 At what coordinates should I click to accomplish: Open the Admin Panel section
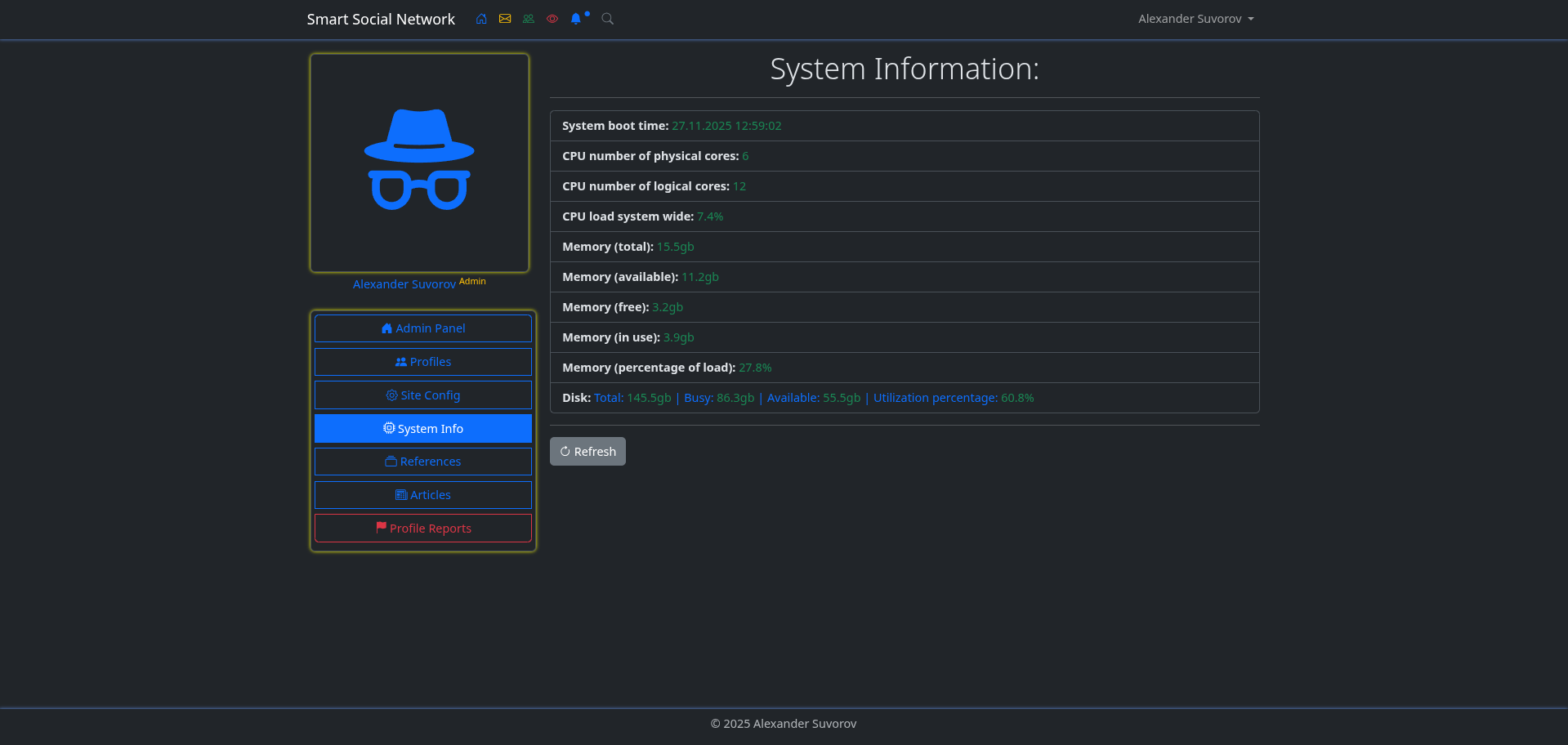[x=423, y=328]
